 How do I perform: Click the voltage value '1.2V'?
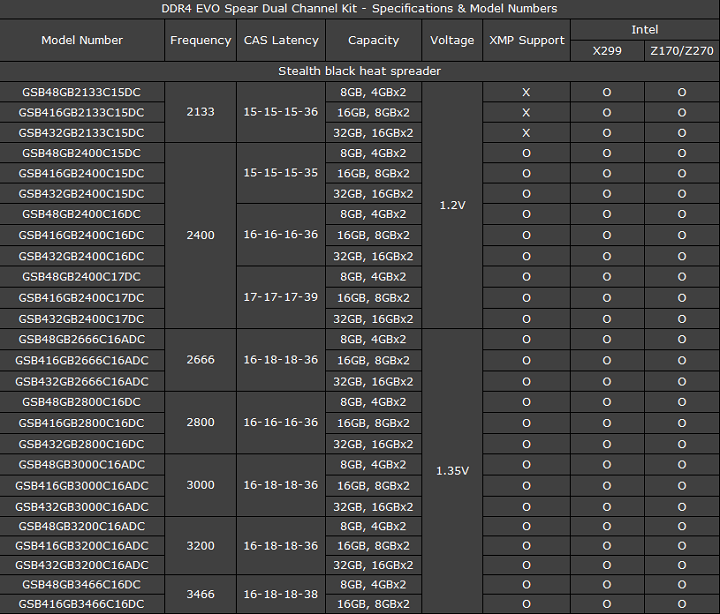point(452,205)
